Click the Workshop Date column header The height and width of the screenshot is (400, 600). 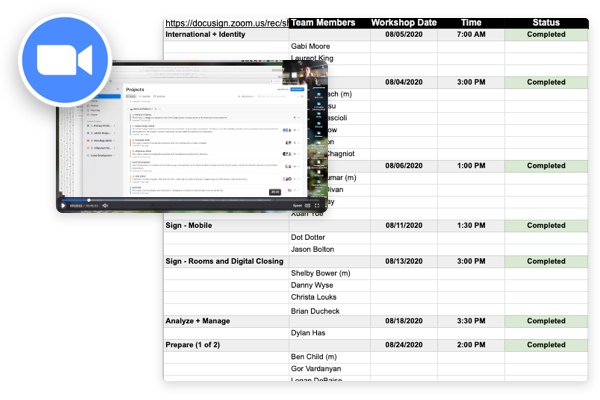coord(404,21)
